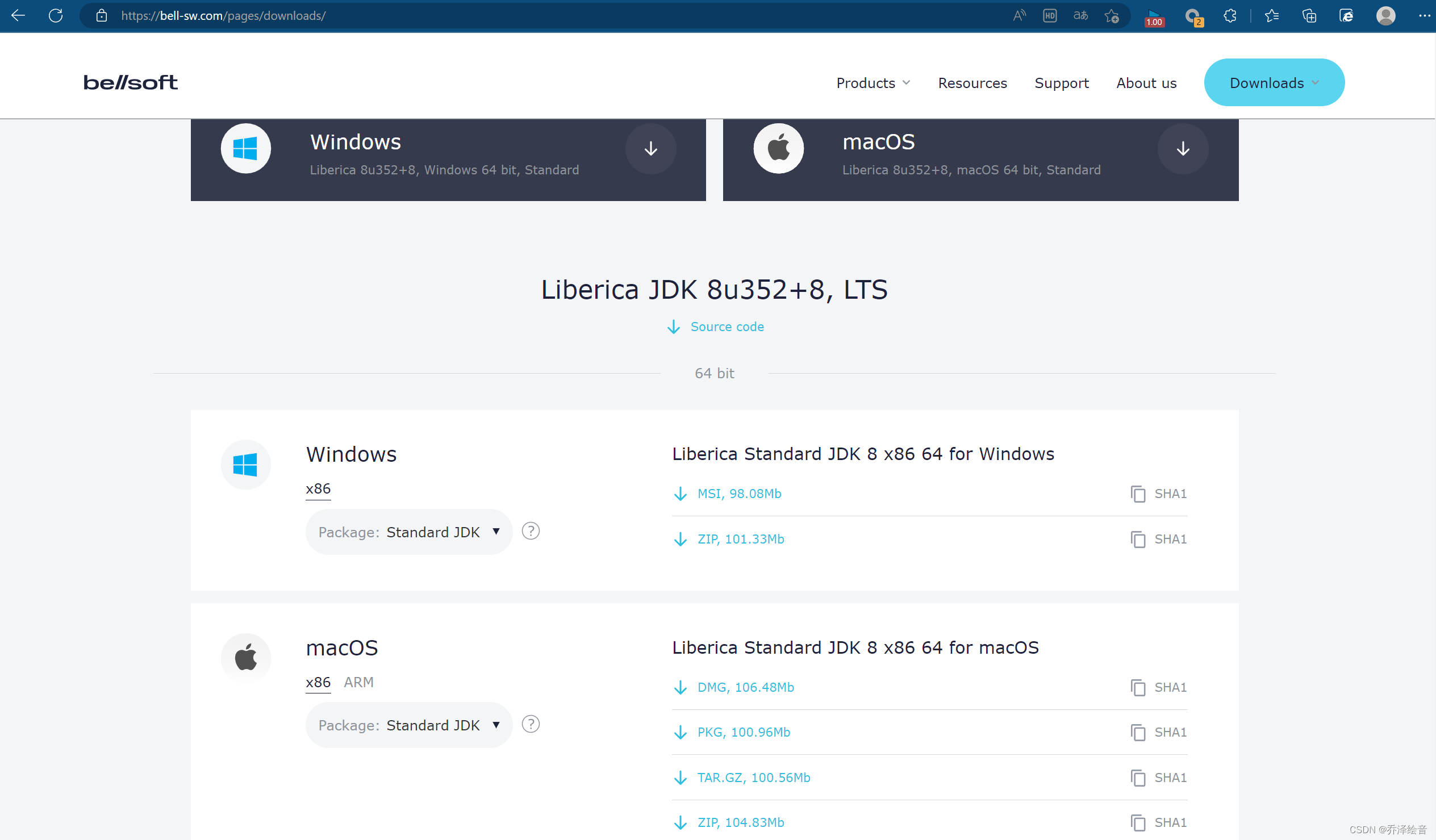Viewport: 1436px width, 840px height.
Task: Open macOS Package Standard JDK dropdown
Action: click(x=409, y=725)
